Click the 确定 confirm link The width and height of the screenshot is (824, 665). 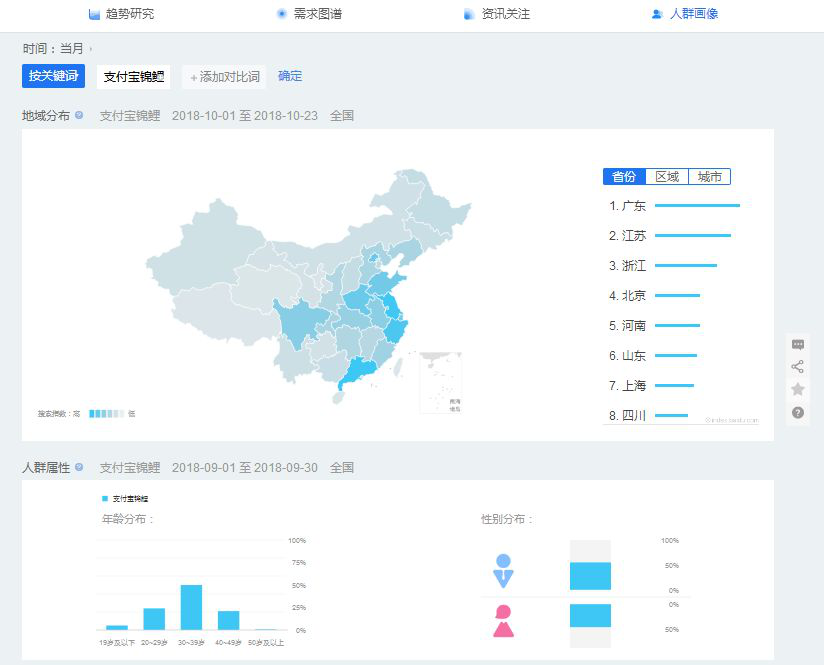290,76
